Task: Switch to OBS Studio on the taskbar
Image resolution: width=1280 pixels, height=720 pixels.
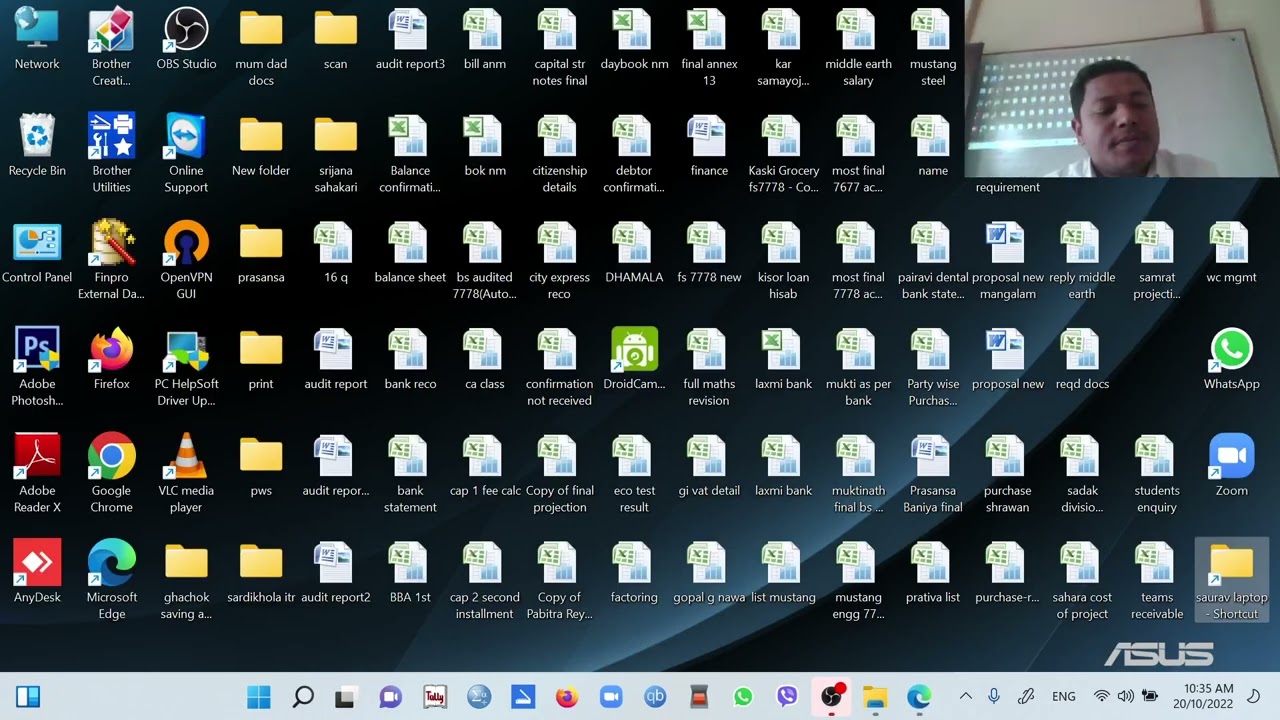Action: (831, 697)
